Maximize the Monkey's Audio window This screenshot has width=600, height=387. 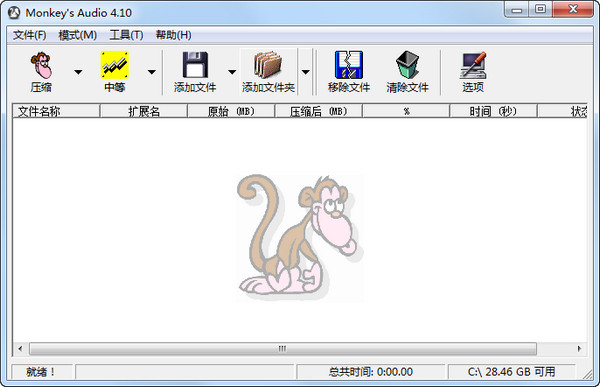540,10
